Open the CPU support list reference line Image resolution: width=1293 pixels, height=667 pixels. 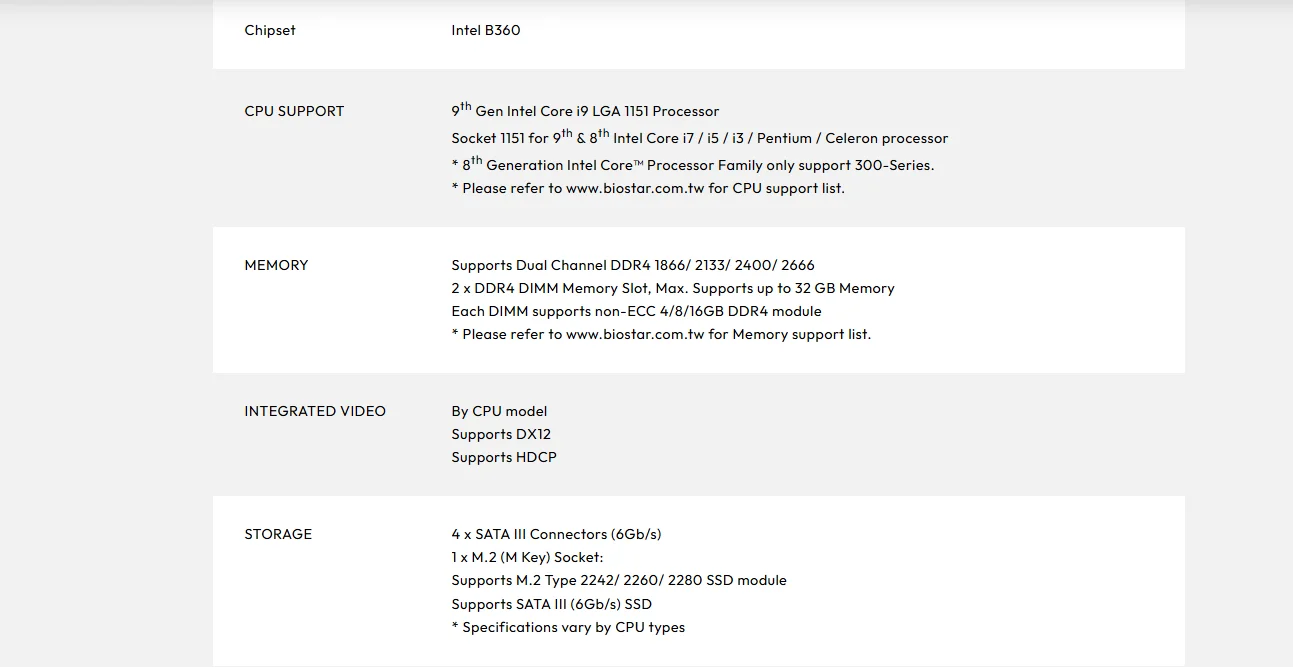[x=648, y=188]
